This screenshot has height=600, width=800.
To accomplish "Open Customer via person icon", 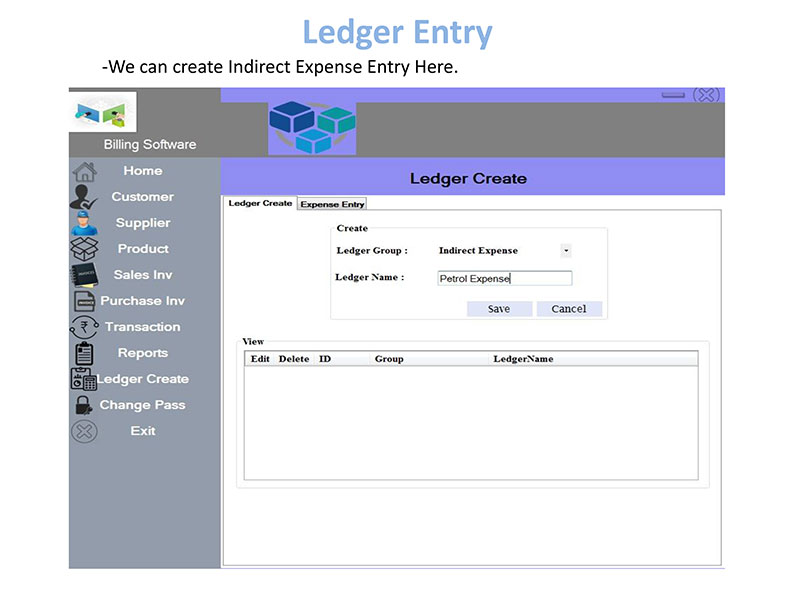I will pos(83,197).
